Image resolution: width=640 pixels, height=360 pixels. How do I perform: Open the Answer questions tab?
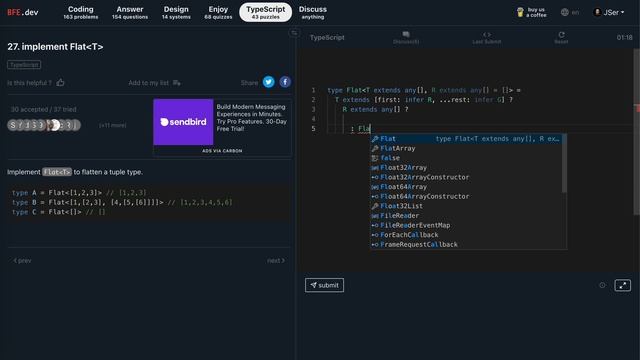(130, 12)
